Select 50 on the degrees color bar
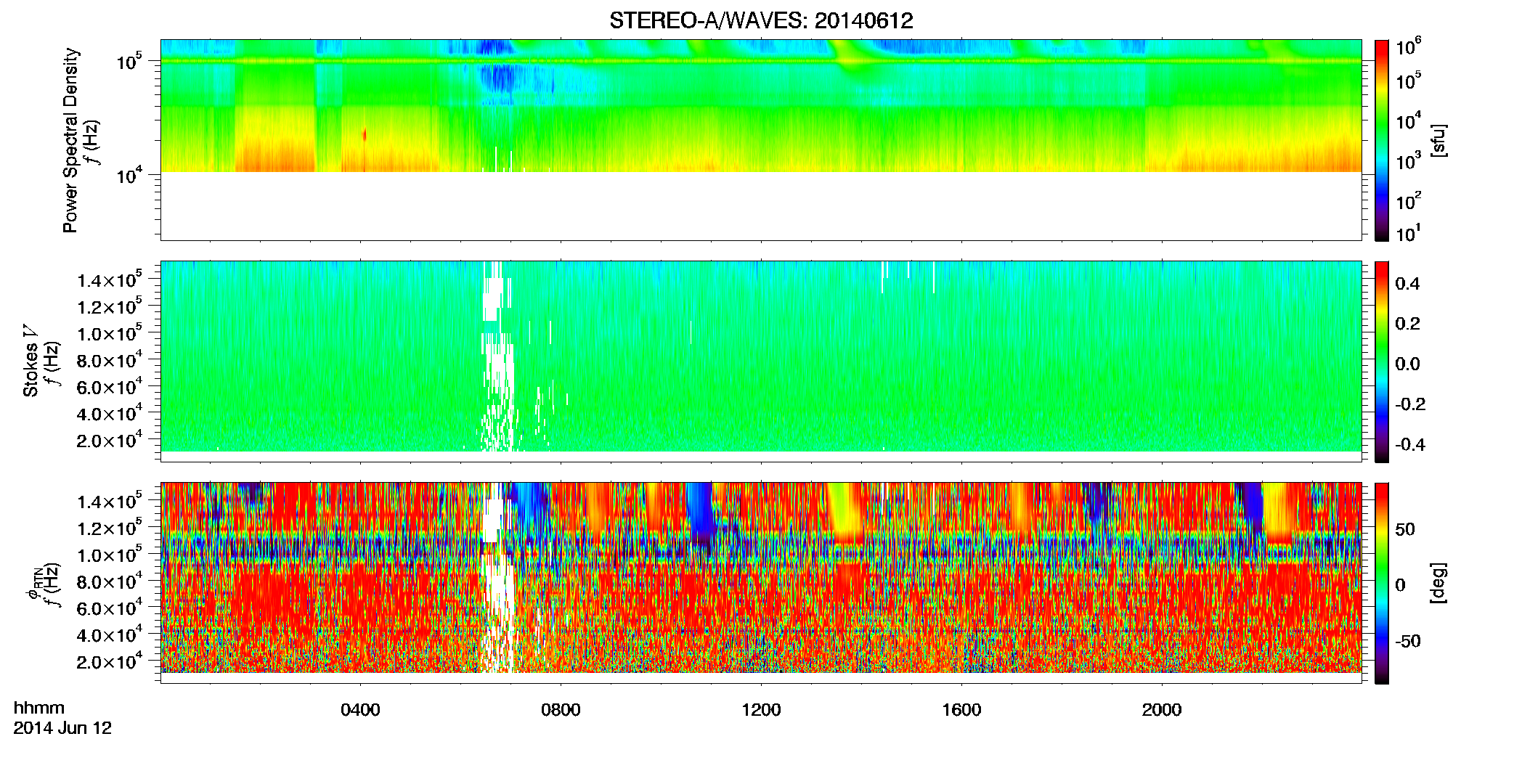 (1405, 529)
